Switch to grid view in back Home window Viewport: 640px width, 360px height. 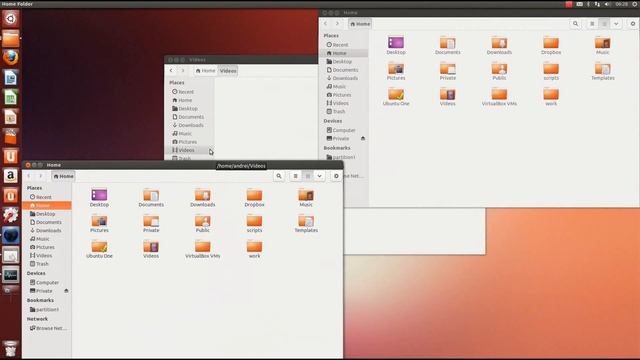604,24
